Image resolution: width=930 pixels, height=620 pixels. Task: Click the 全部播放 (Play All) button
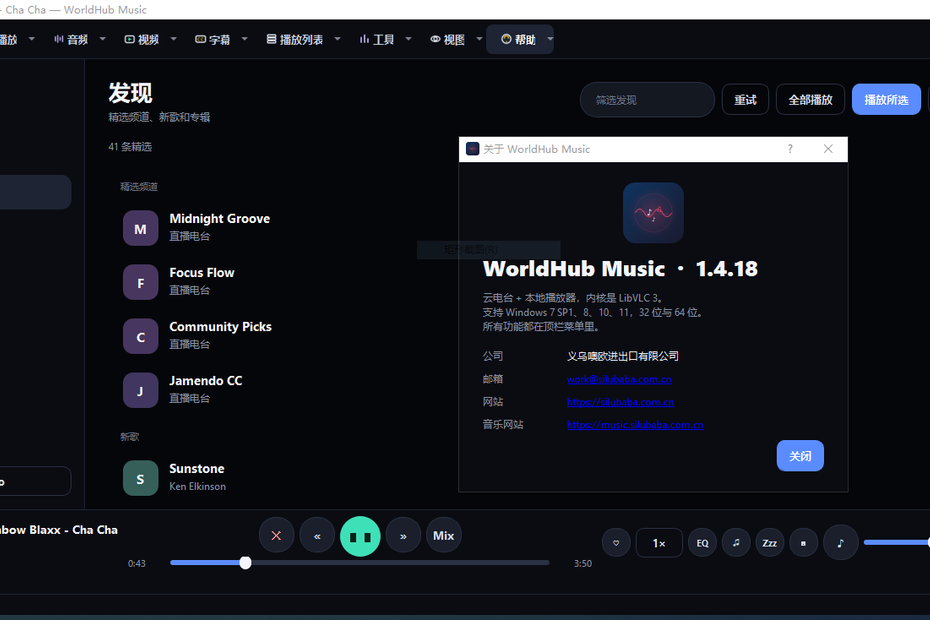point(810,100)
